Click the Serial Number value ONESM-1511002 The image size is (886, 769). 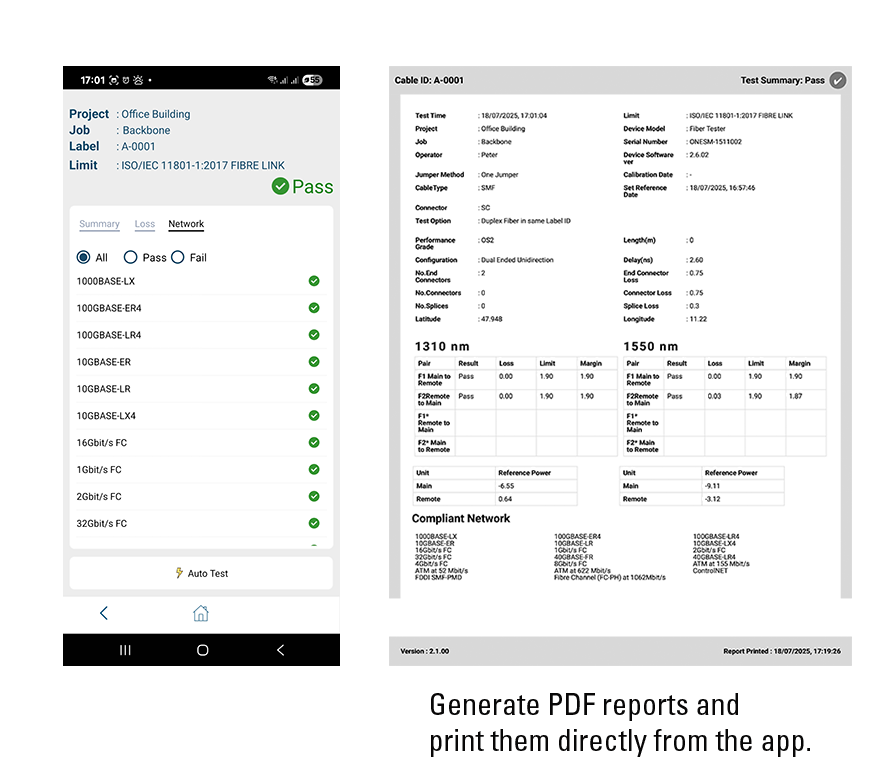pyautogui.click(x=715, y=142)
